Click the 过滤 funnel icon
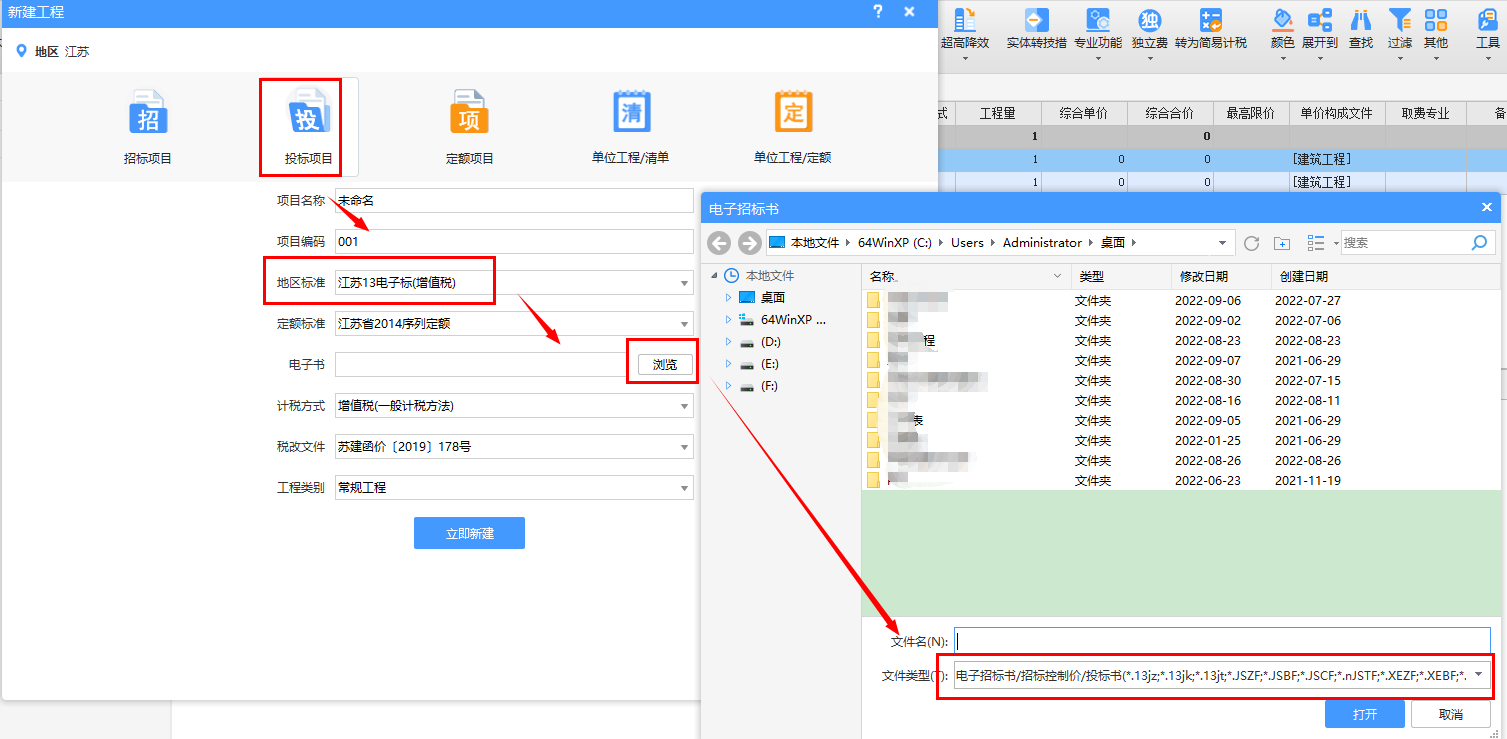The height and width of the screenshot is (739, 1507). pyautogui.click(x=1400, y=20)
